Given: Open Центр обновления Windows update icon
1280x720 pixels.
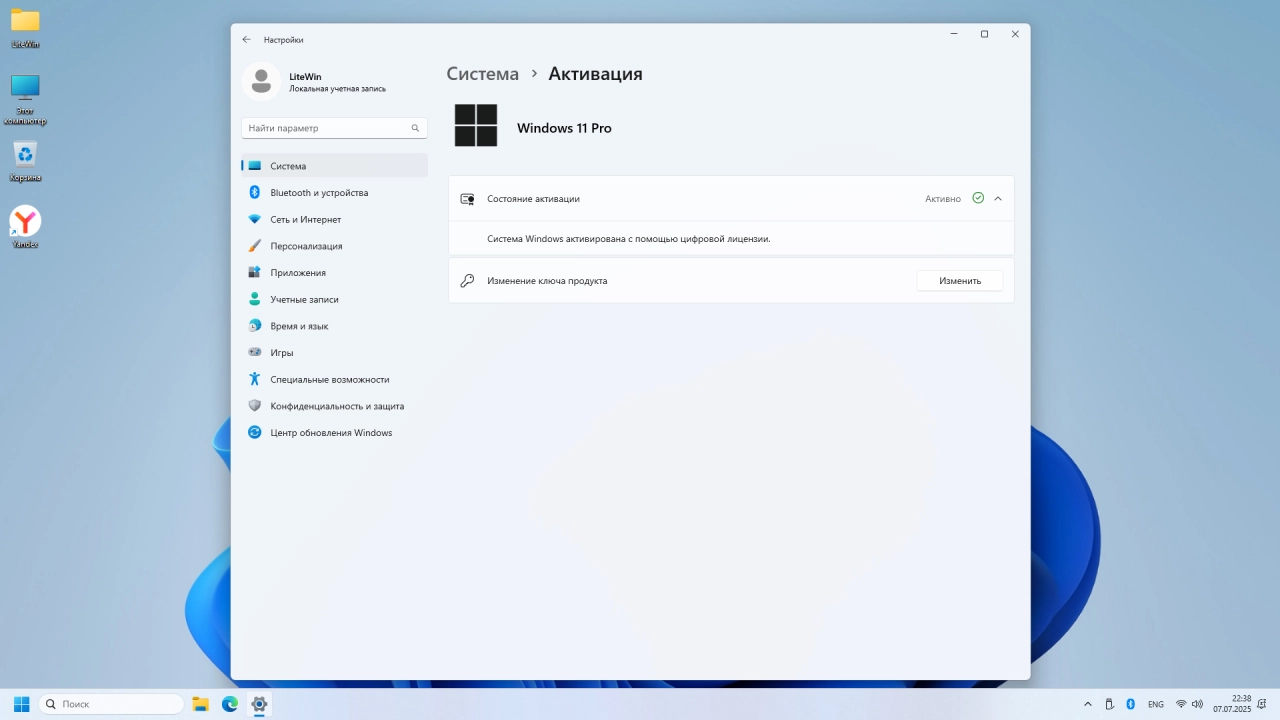Looking at the screenshot, I should [x=255, y=433].
